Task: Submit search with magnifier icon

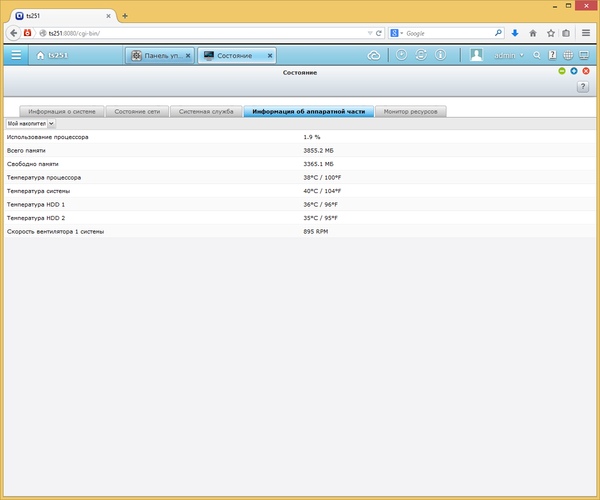Action: (498, 33)
